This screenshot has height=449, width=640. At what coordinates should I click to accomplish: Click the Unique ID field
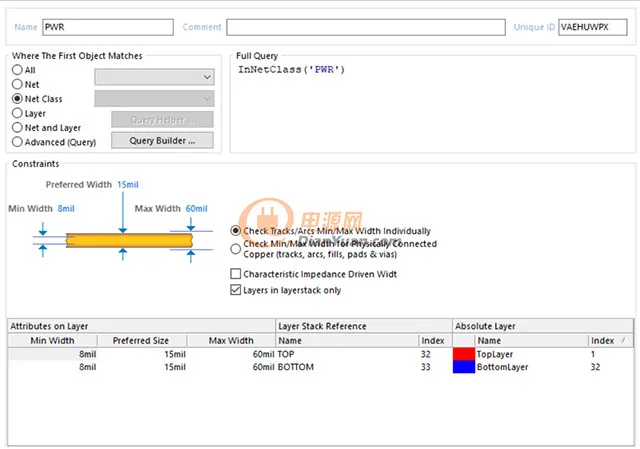coord(592,27)
